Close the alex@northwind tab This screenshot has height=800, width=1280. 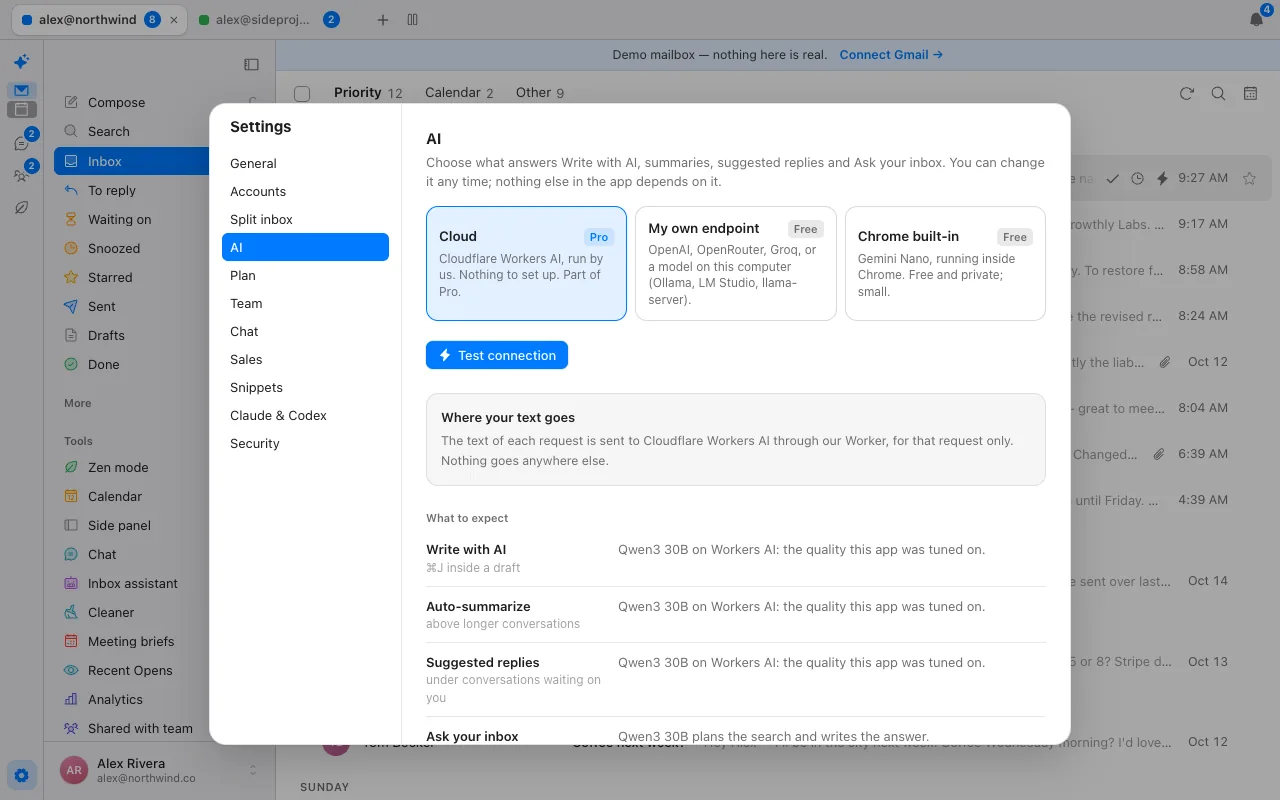tap(175, 20)
